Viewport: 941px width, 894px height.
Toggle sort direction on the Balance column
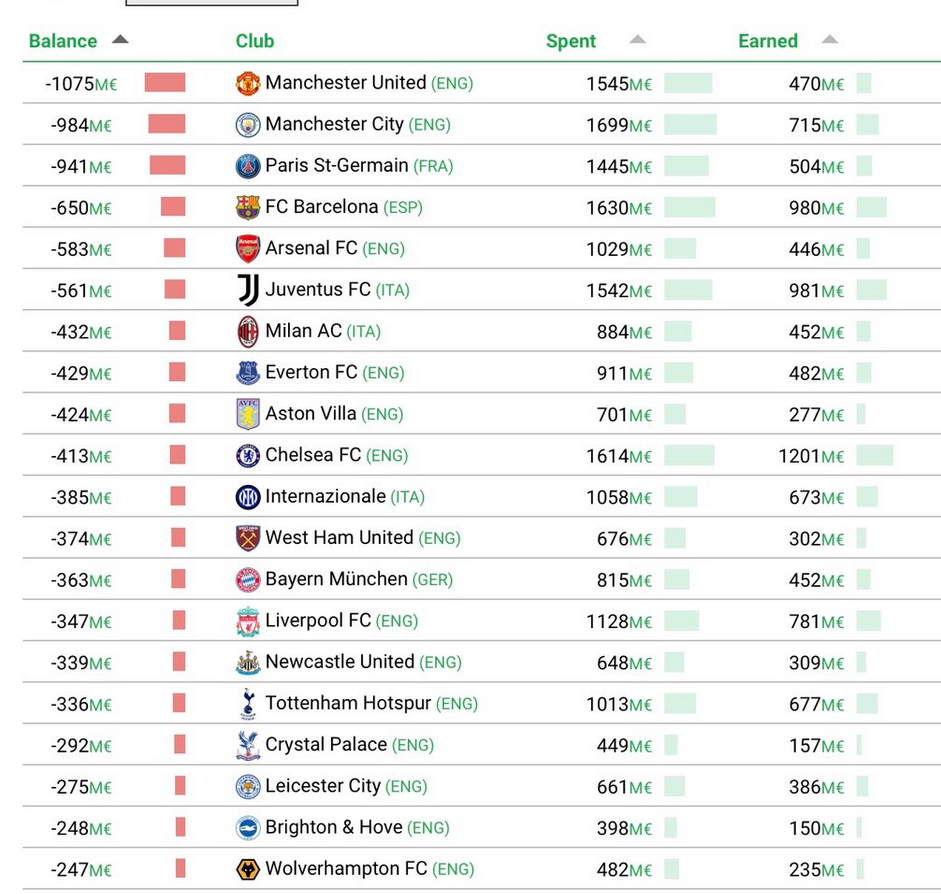pyautogui.click(x=119, y=41)
